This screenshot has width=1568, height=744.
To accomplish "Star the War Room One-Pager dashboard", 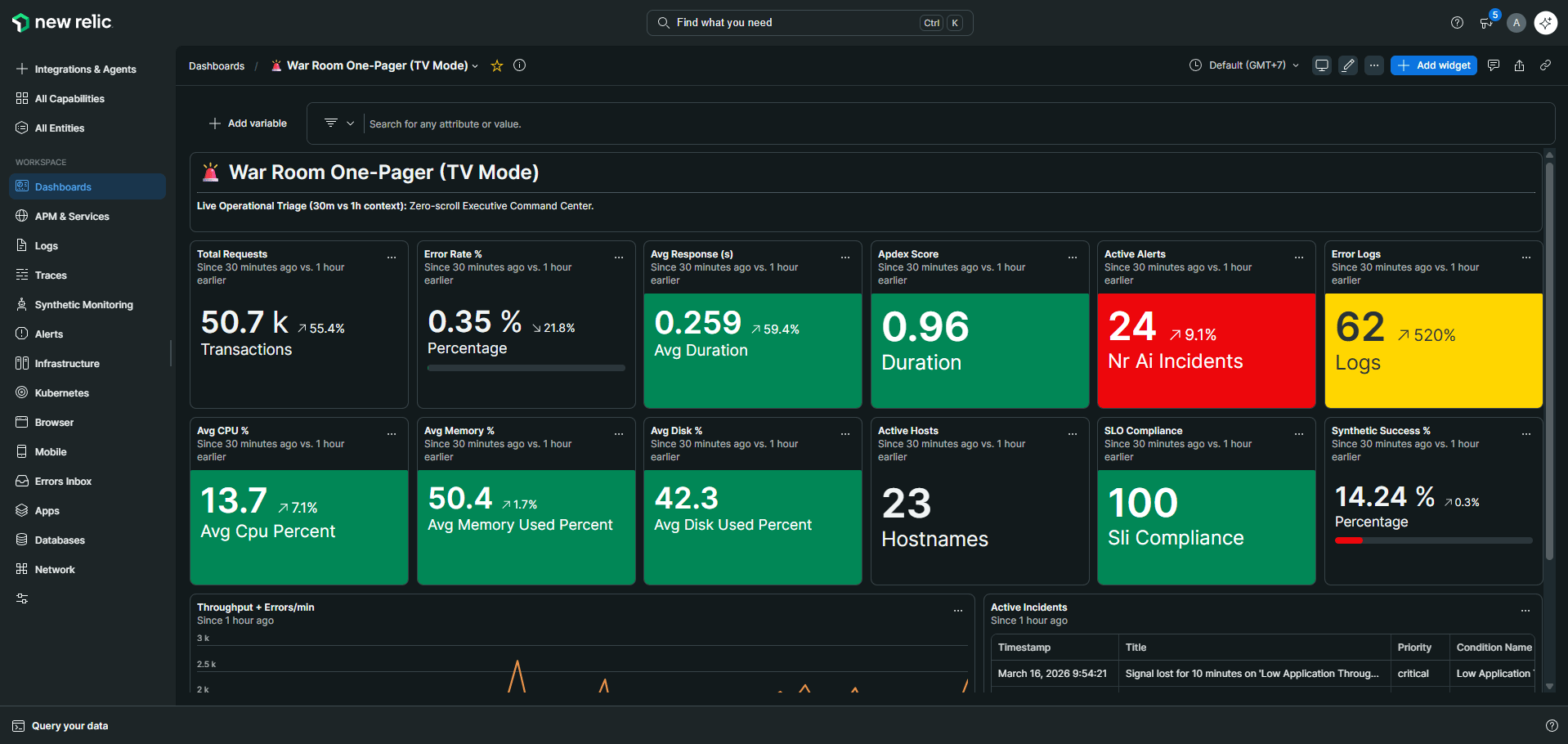I will 496,65.
